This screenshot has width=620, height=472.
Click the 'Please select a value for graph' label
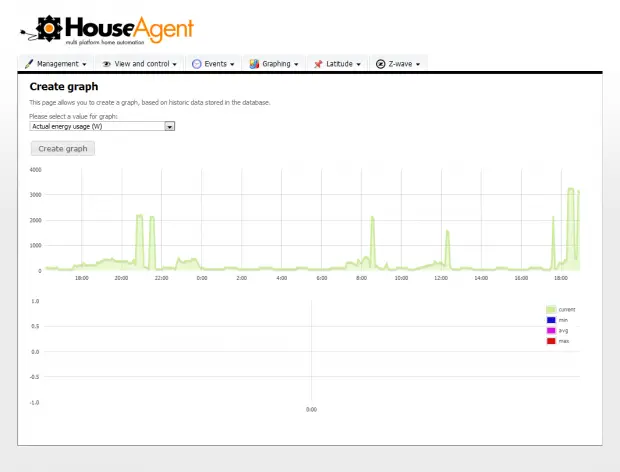(x=73, y=117)
